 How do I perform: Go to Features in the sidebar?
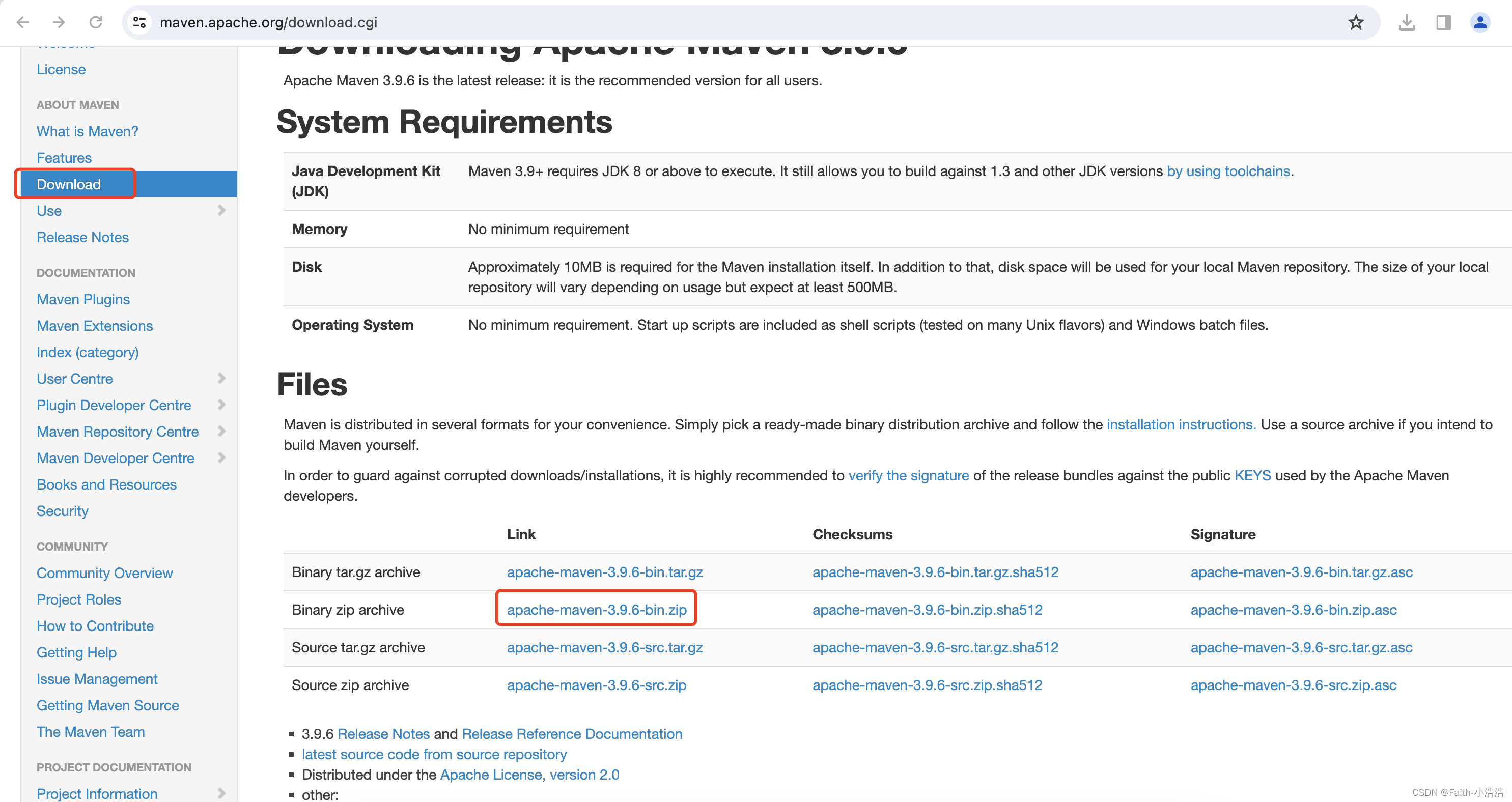coord(64,158)
